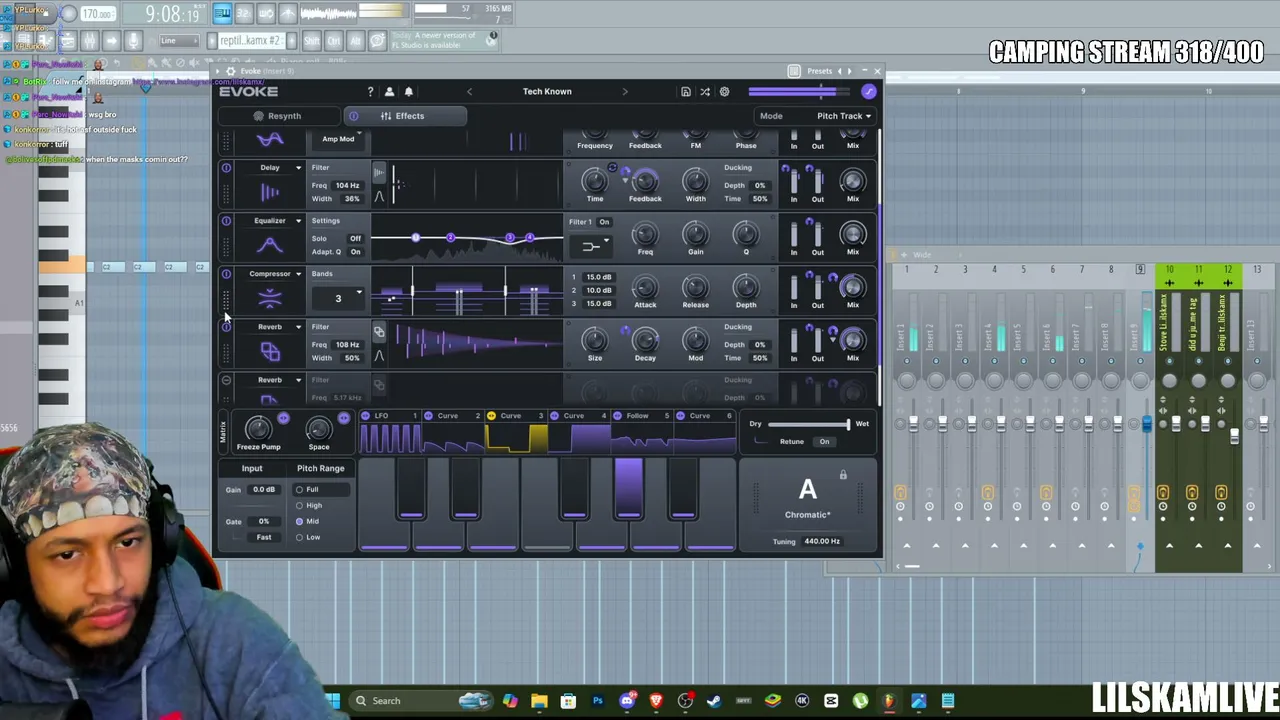Click the Fast gate speed button

tap(264, 538)
